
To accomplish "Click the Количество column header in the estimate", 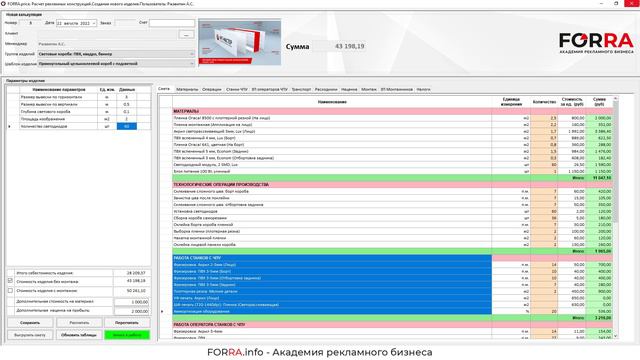I will (x=544, y=102).
